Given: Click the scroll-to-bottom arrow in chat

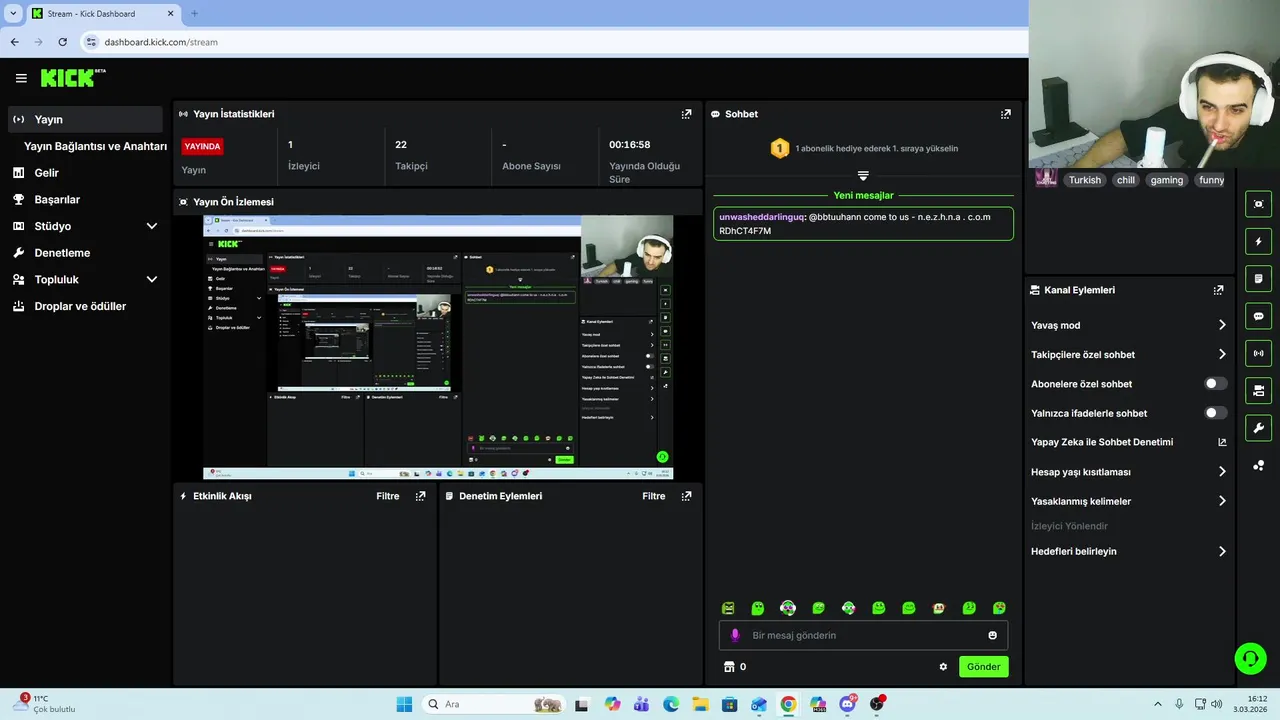Looking at the screenshot, I should click(x=863, y=175).
